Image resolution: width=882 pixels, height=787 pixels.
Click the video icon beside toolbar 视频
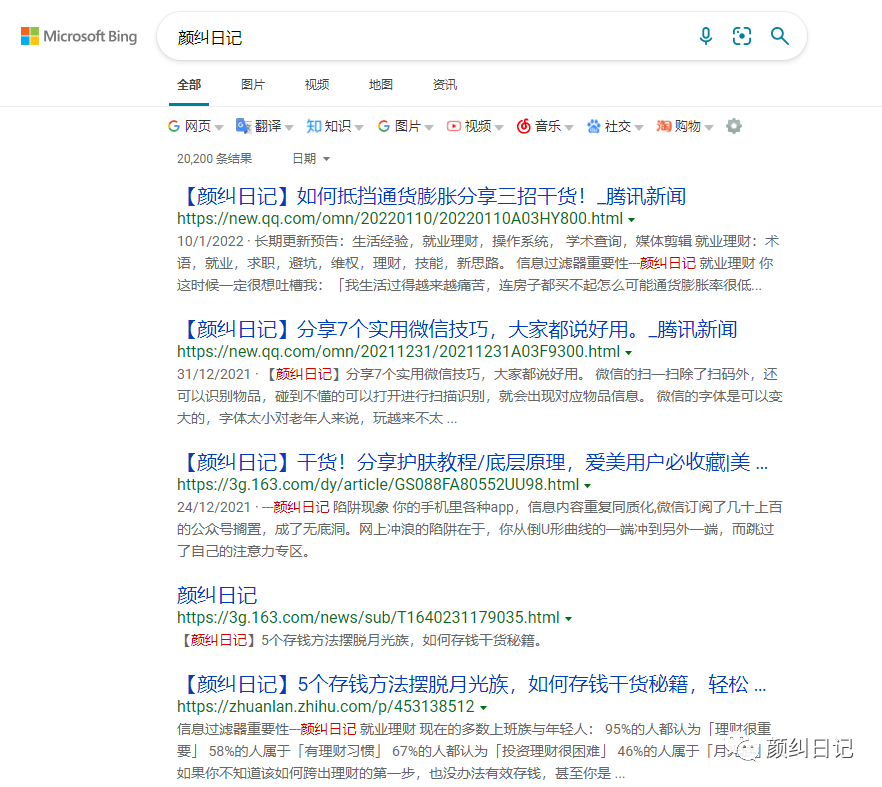[x=453, y=126]
